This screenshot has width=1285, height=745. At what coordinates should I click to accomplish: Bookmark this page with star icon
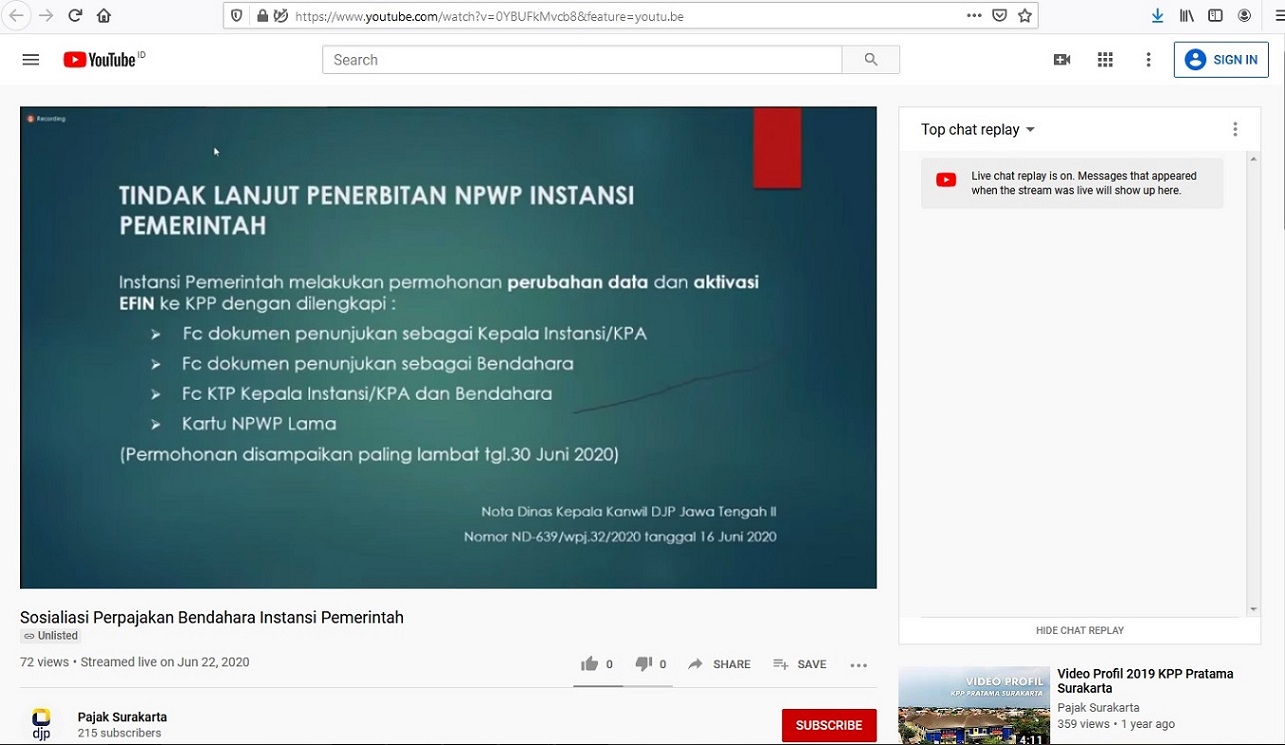pyautogui.click(x=1025, y=16)
